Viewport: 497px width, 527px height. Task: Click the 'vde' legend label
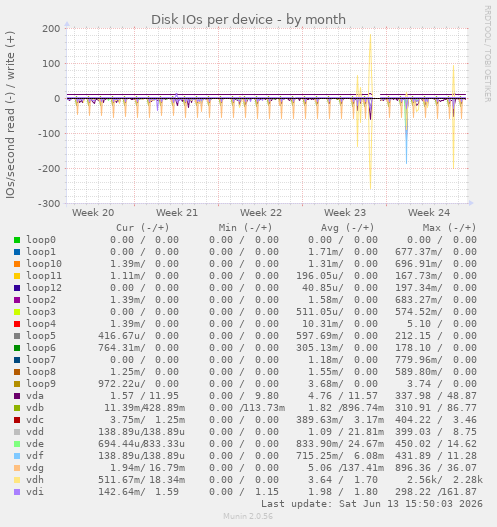35,444
